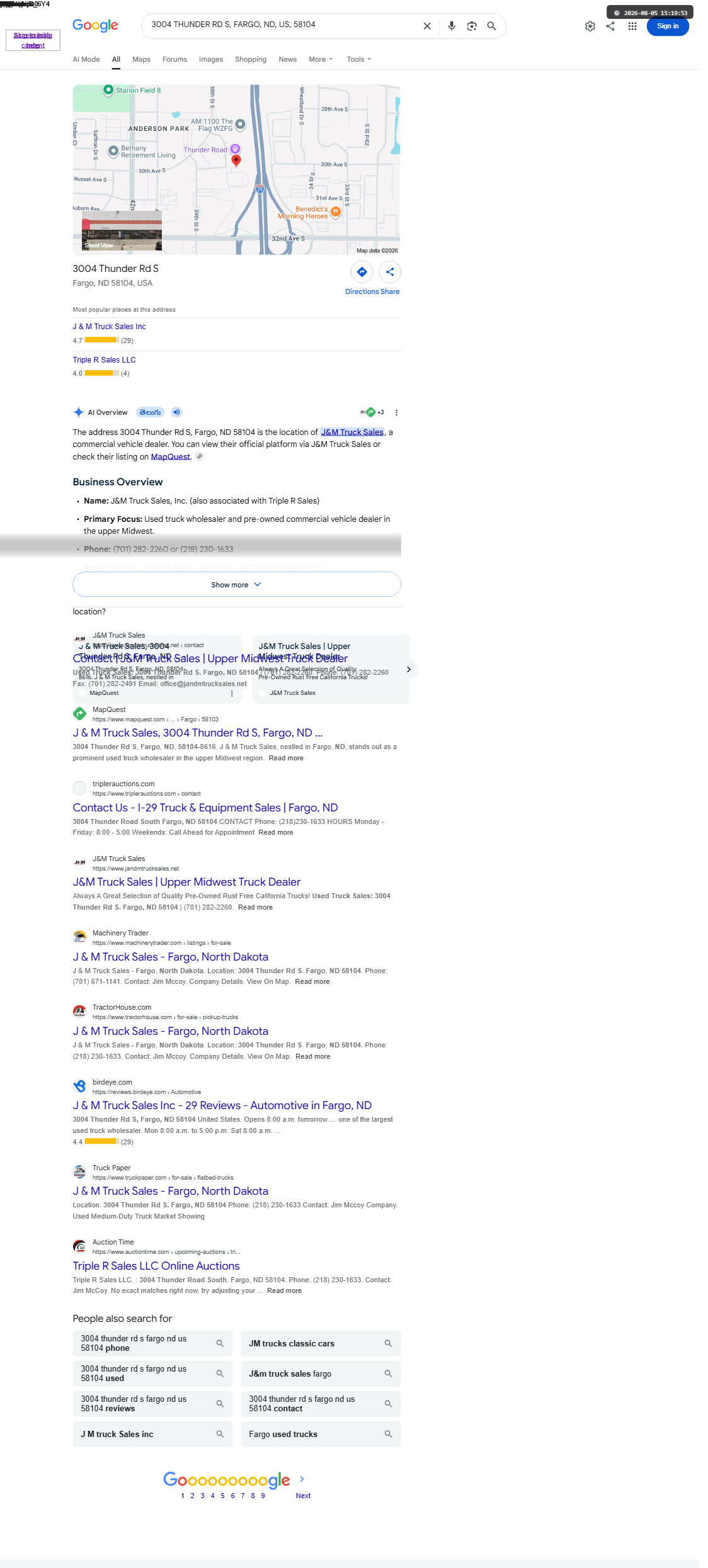
Task: Click Benedict's Morning Heroes restaurant marker
Action: pyautogui.click(x=336, y=212)
